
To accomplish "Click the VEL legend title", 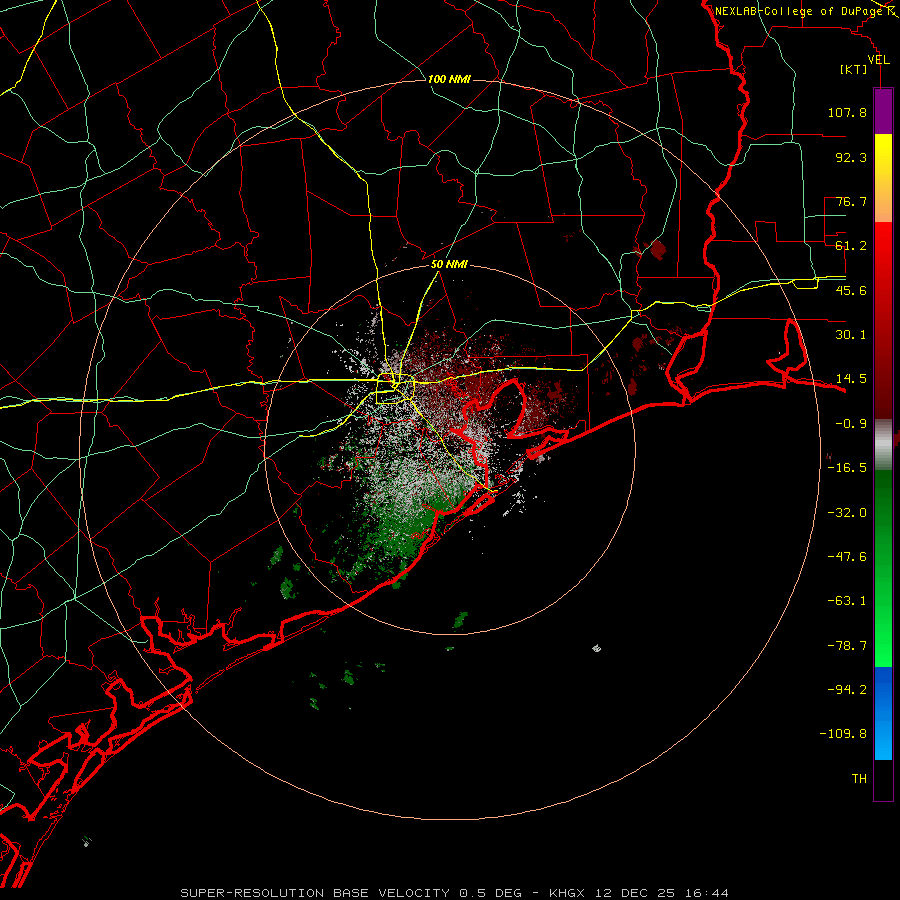I will [x=878, y=60].
